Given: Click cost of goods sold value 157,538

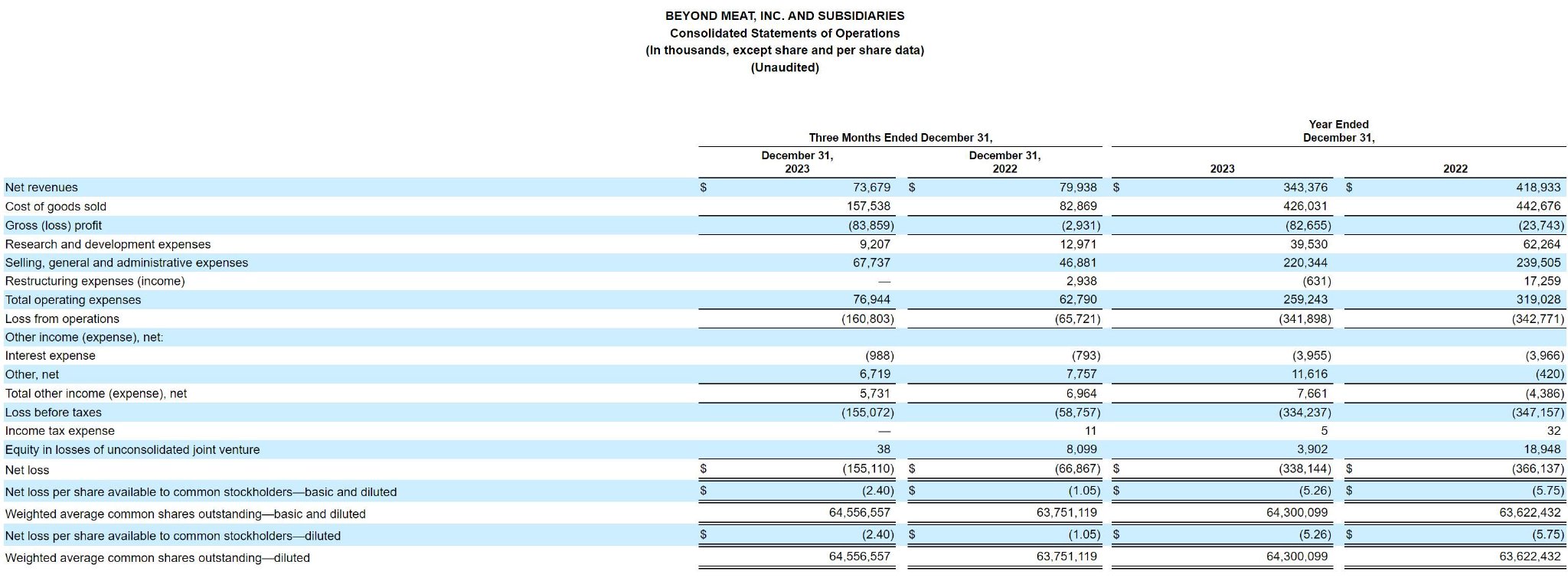Looking at the screenshot, I should click(868, 207).
